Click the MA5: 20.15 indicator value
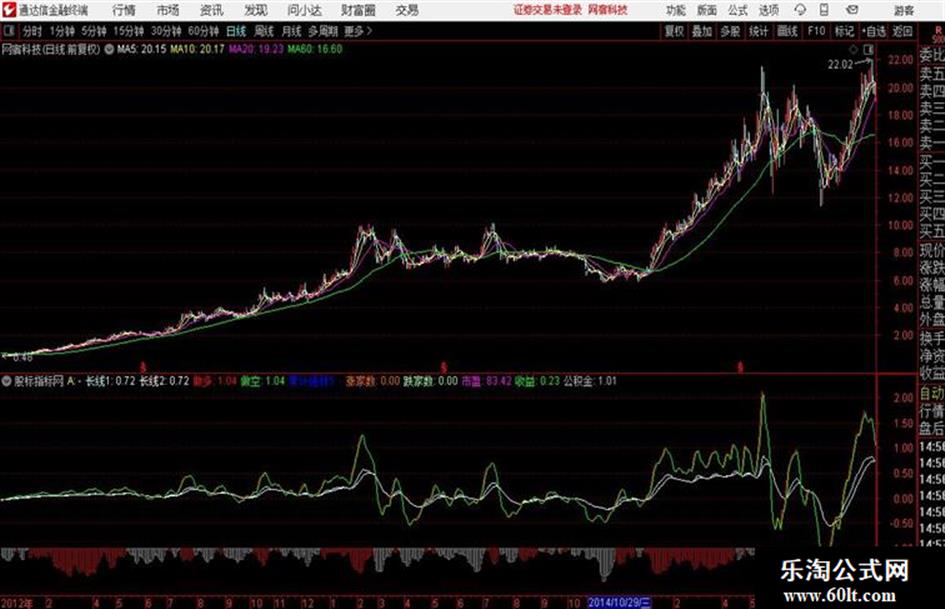Image resolution: width=945 pixels, height=609 pixels. pyautogui.click(x=142, y=49)
